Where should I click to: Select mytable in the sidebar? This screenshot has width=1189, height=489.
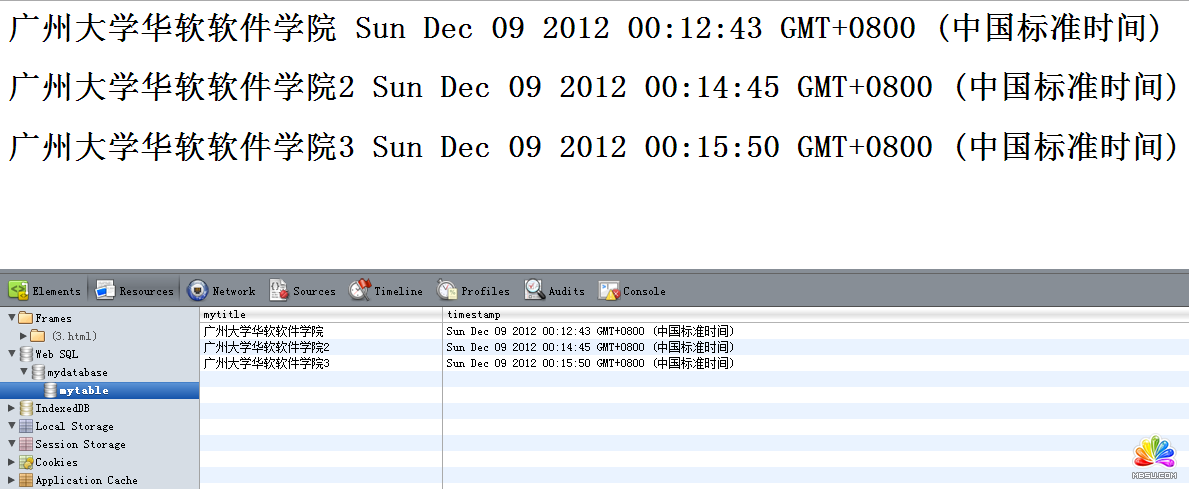(83, 390)
